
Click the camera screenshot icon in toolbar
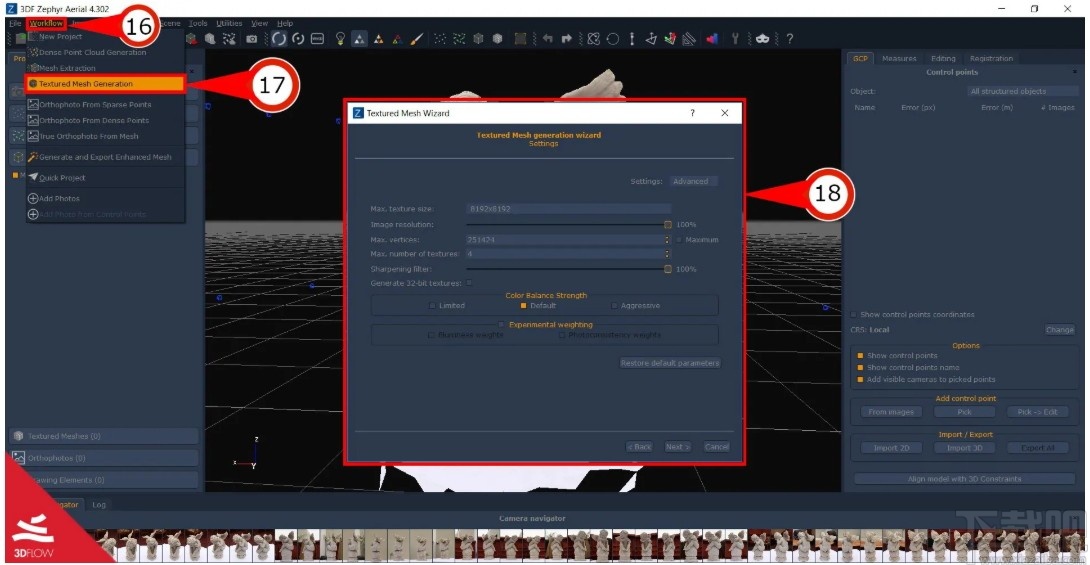252,39
